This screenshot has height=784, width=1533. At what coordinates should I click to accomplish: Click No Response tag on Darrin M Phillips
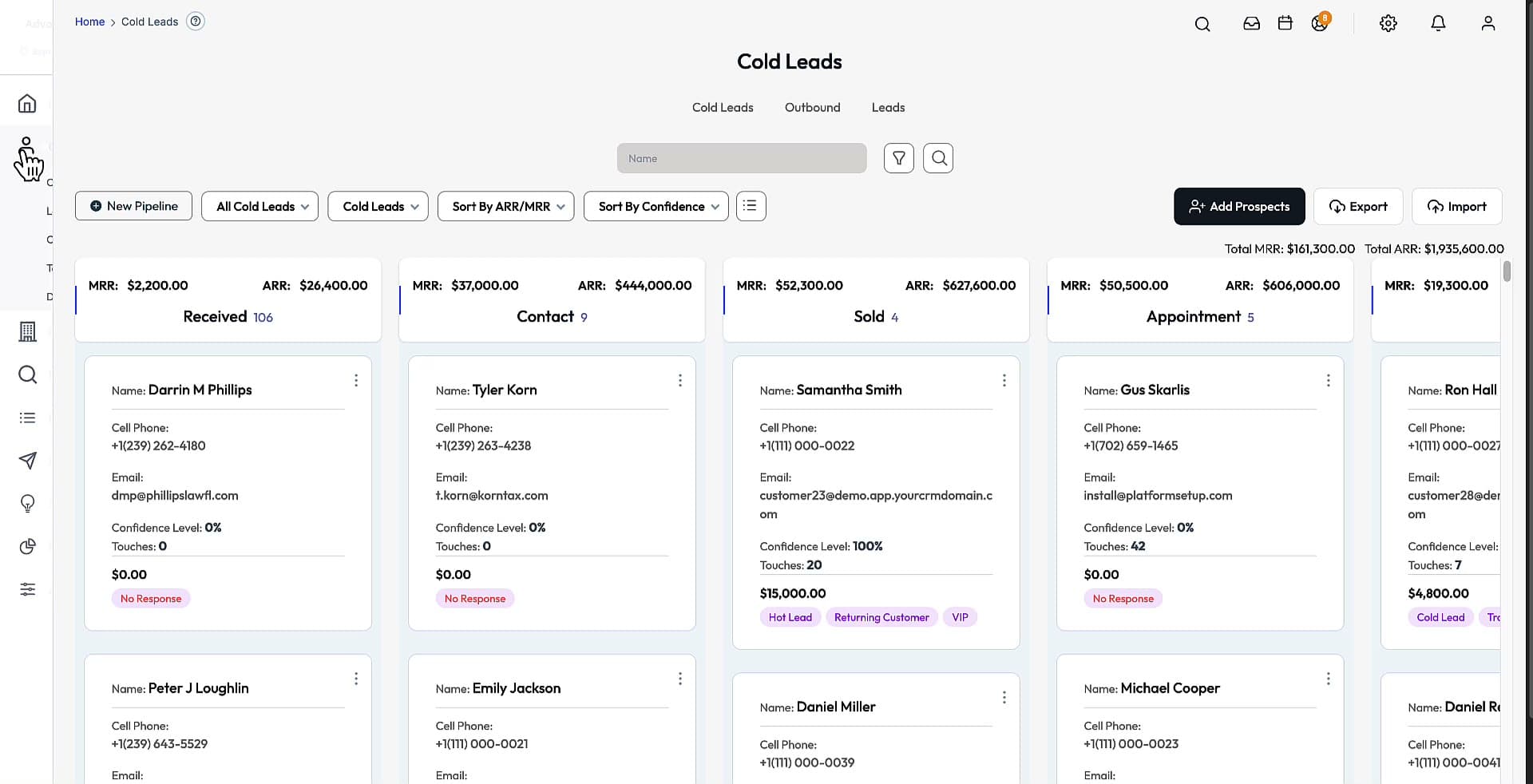click(x=151, y=599)
